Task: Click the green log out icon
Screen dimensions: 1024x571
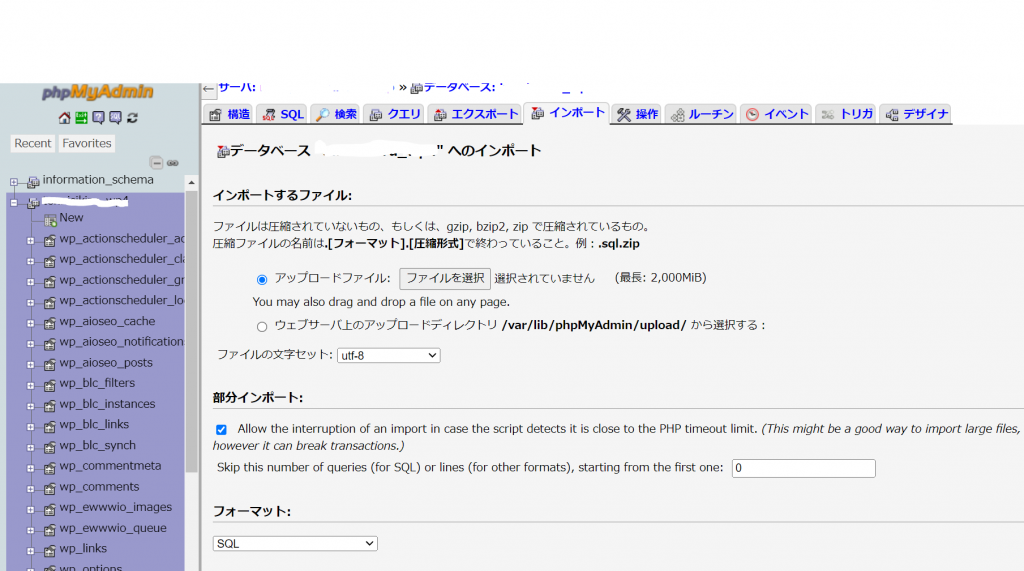Action: pos(81,118)
